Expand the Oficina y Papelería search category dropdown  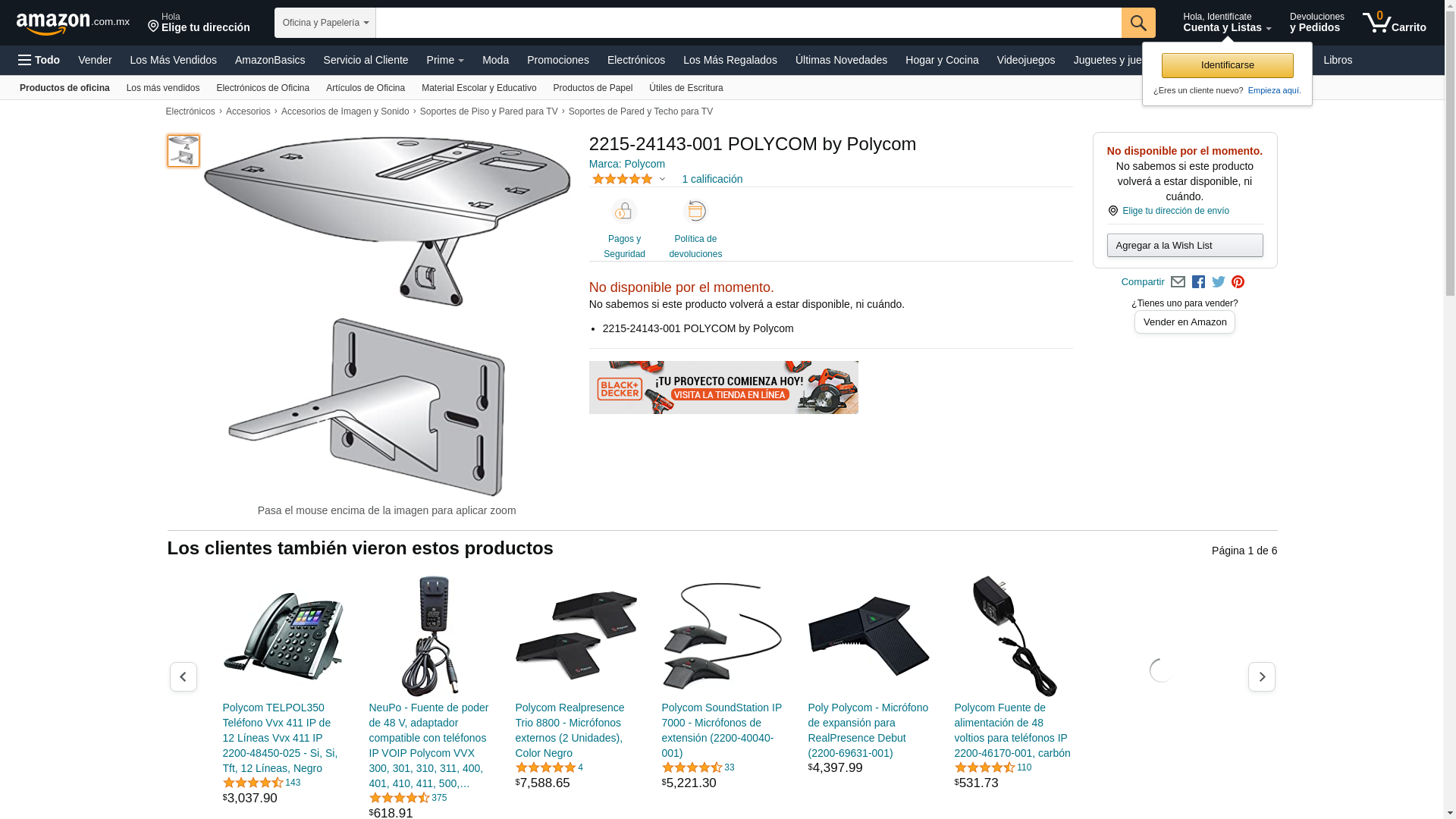[325, 23]
